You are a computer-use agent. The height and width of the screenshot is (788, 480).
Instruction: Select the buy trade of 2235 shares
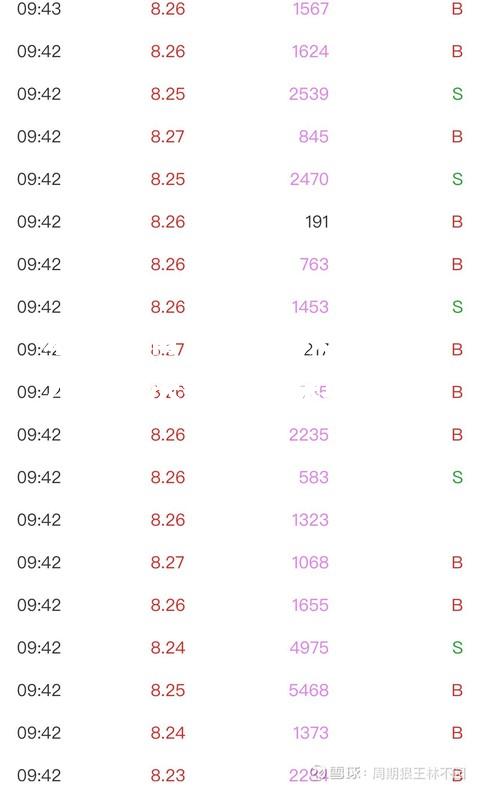pos(240,435)
